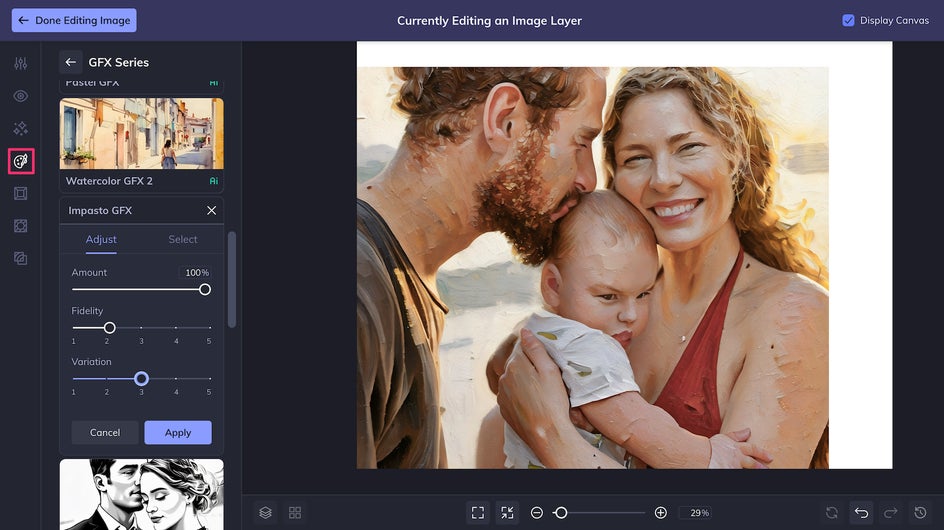Click Done Editing Image button

(74, 20)
